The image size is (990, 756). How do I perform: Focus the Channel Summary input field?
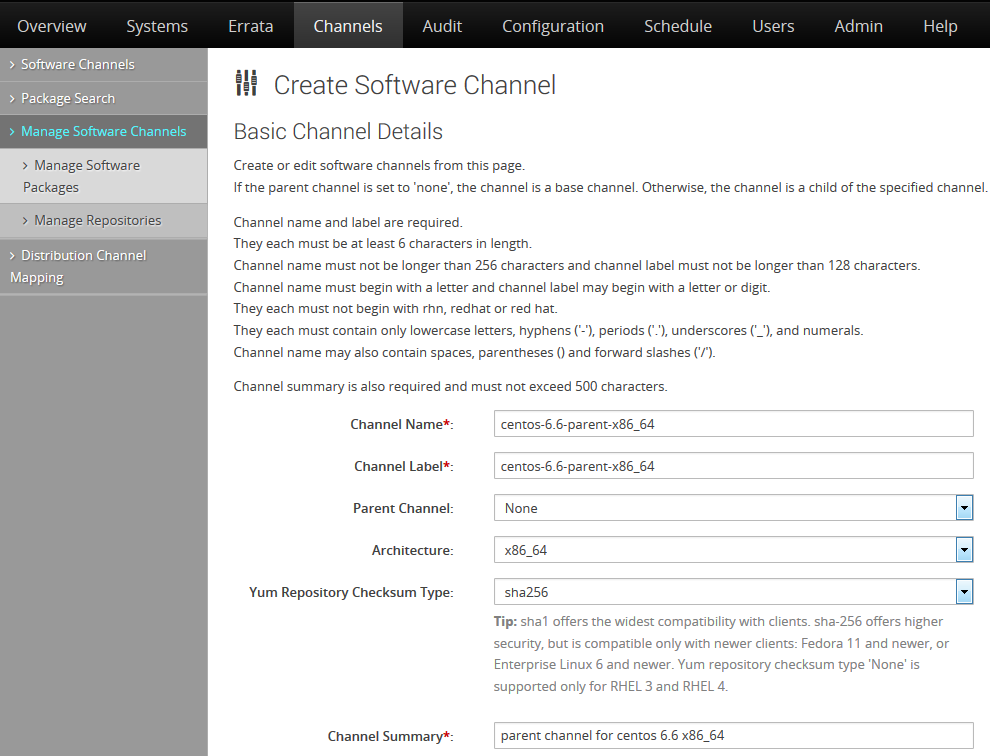[734, 735]
